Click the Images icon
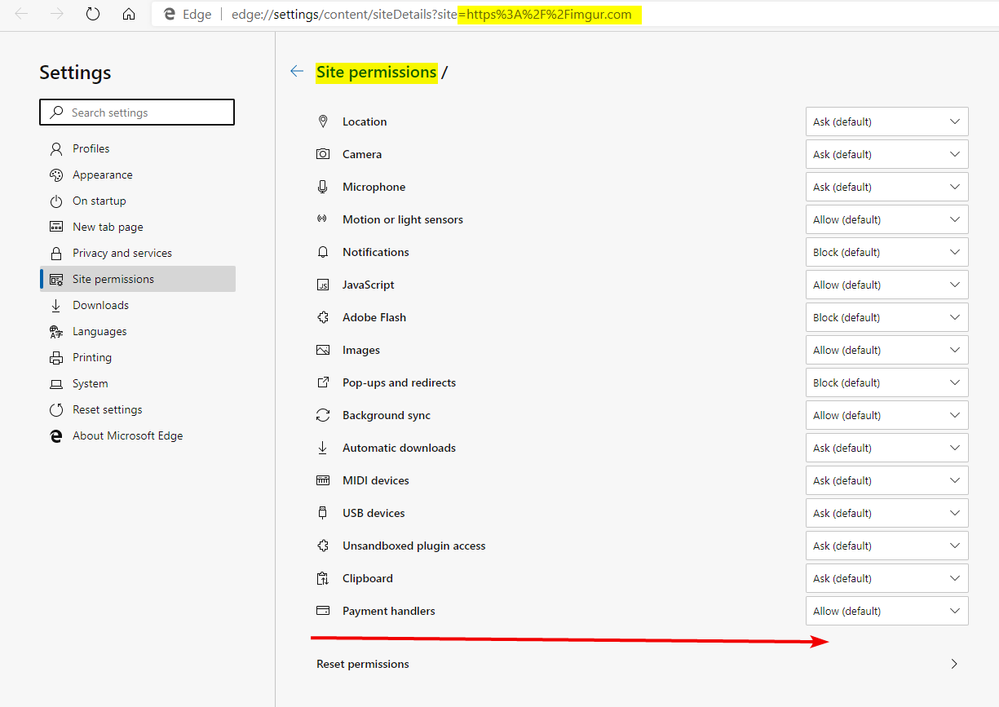The height and width of the screenshot is (707, 999). 323,350
